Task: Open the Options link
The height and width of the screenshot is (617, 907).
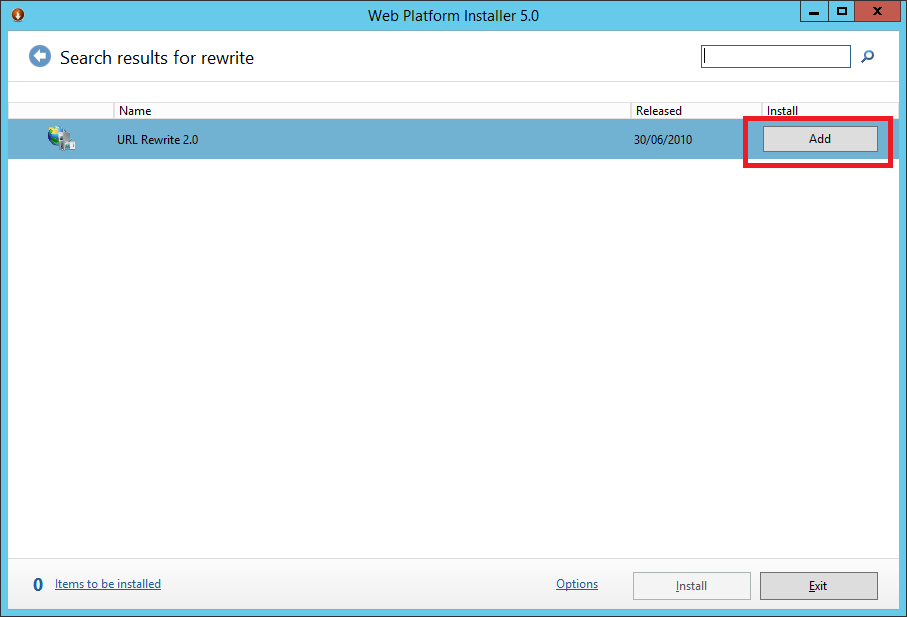Action: coord(577,584)
